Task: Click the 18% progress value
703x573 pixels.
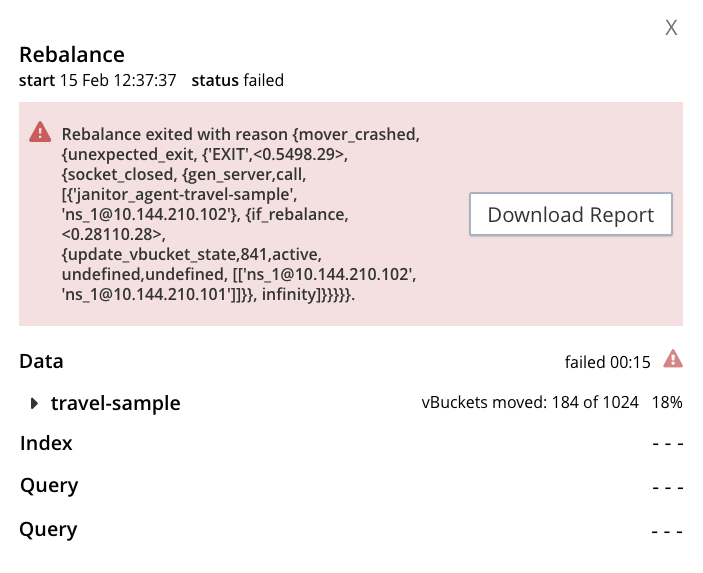Action: tap(667, 404)
